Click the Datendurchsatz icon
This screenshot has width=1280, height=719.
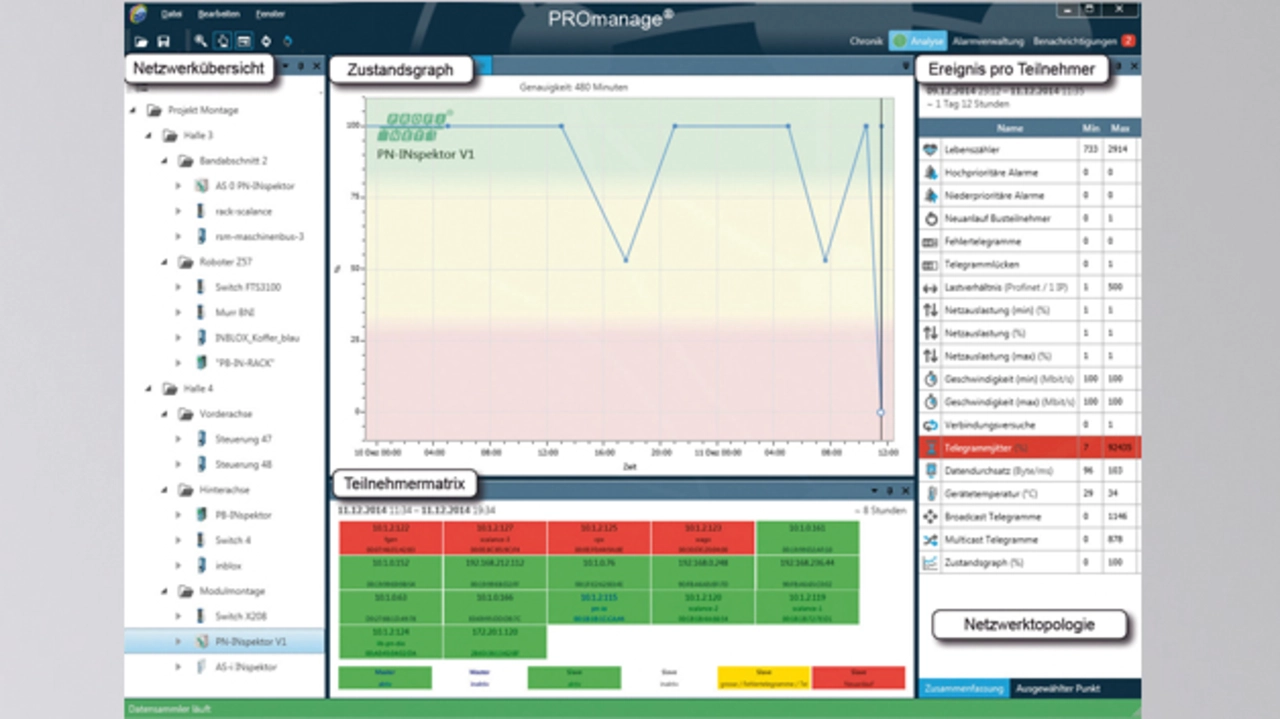pos(930,471)
